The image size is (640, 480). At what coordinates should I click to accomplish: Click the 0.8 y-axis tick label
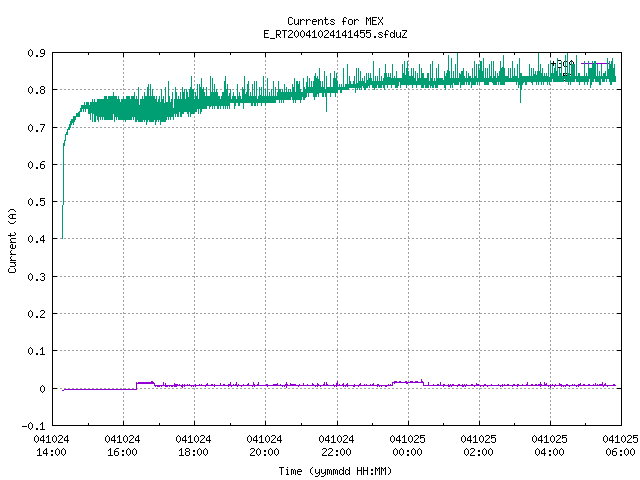click(36, 90)
